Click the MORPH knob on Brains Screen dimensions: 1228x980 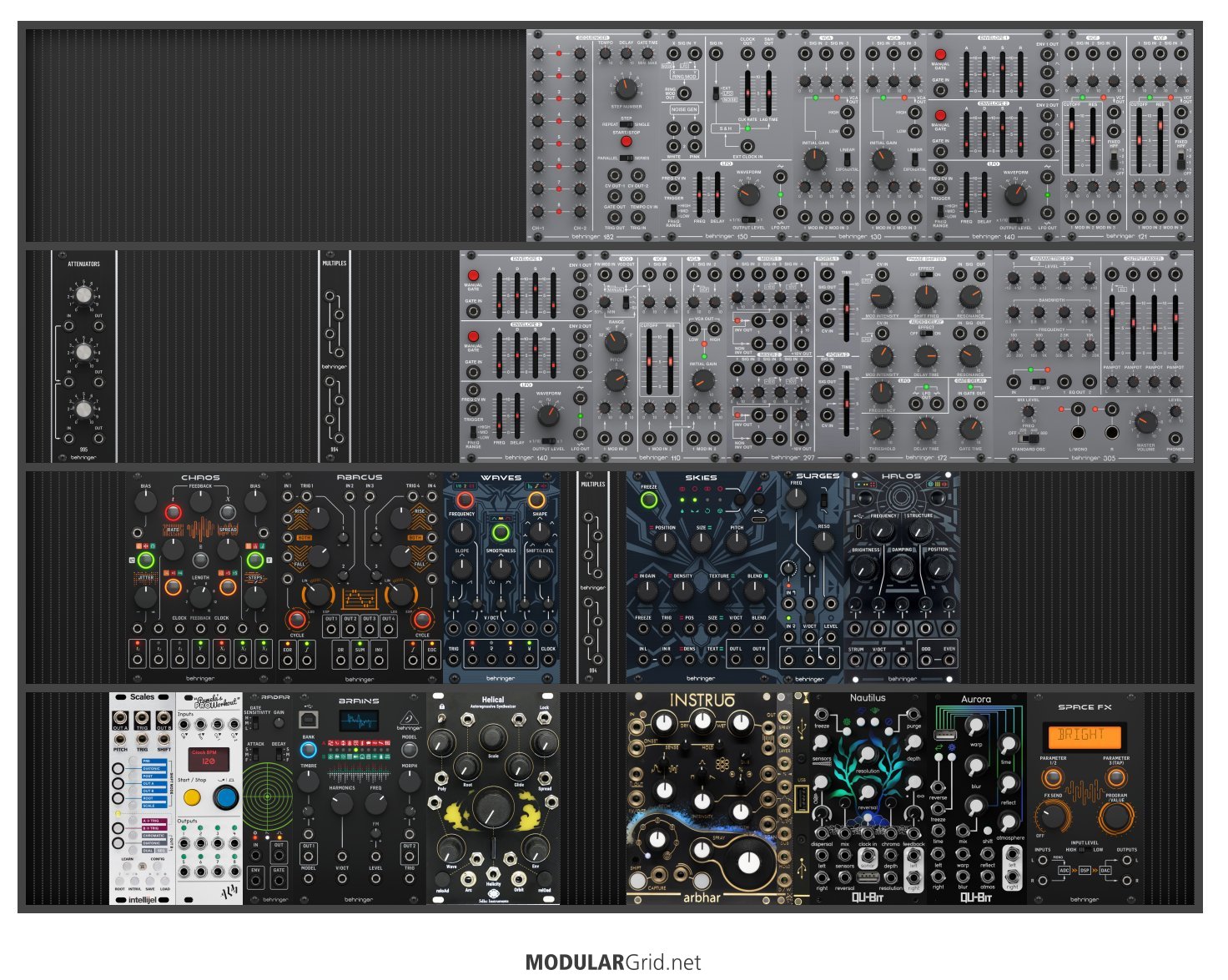pos(409,781)
